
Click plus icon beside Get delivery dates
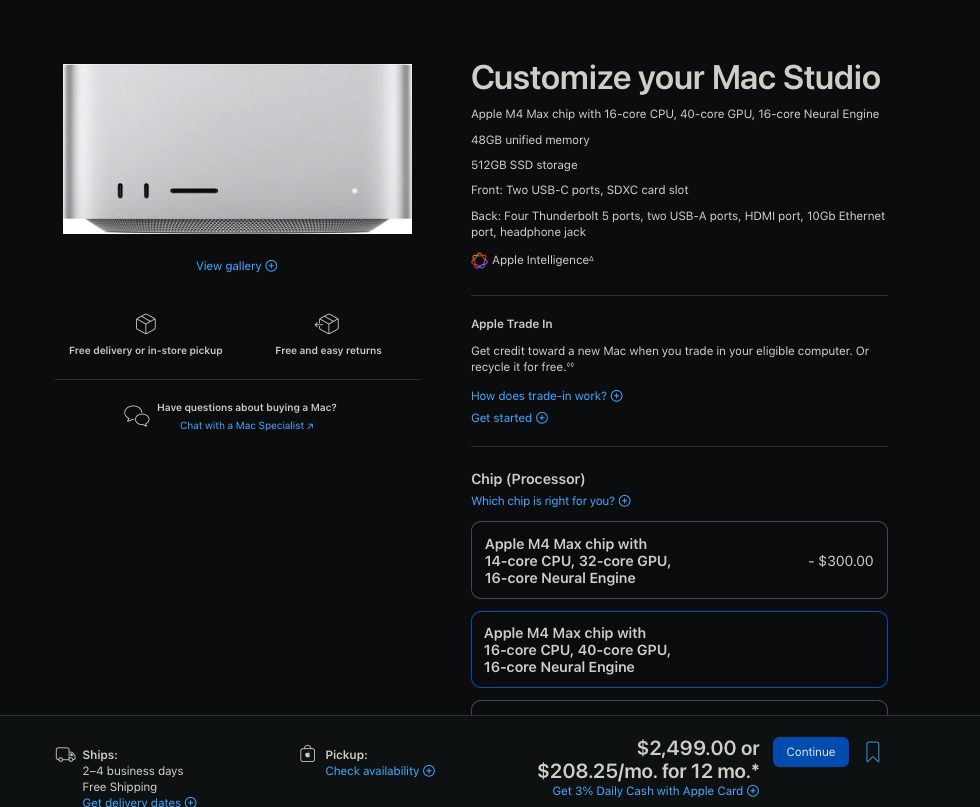[x=191, y=802]
